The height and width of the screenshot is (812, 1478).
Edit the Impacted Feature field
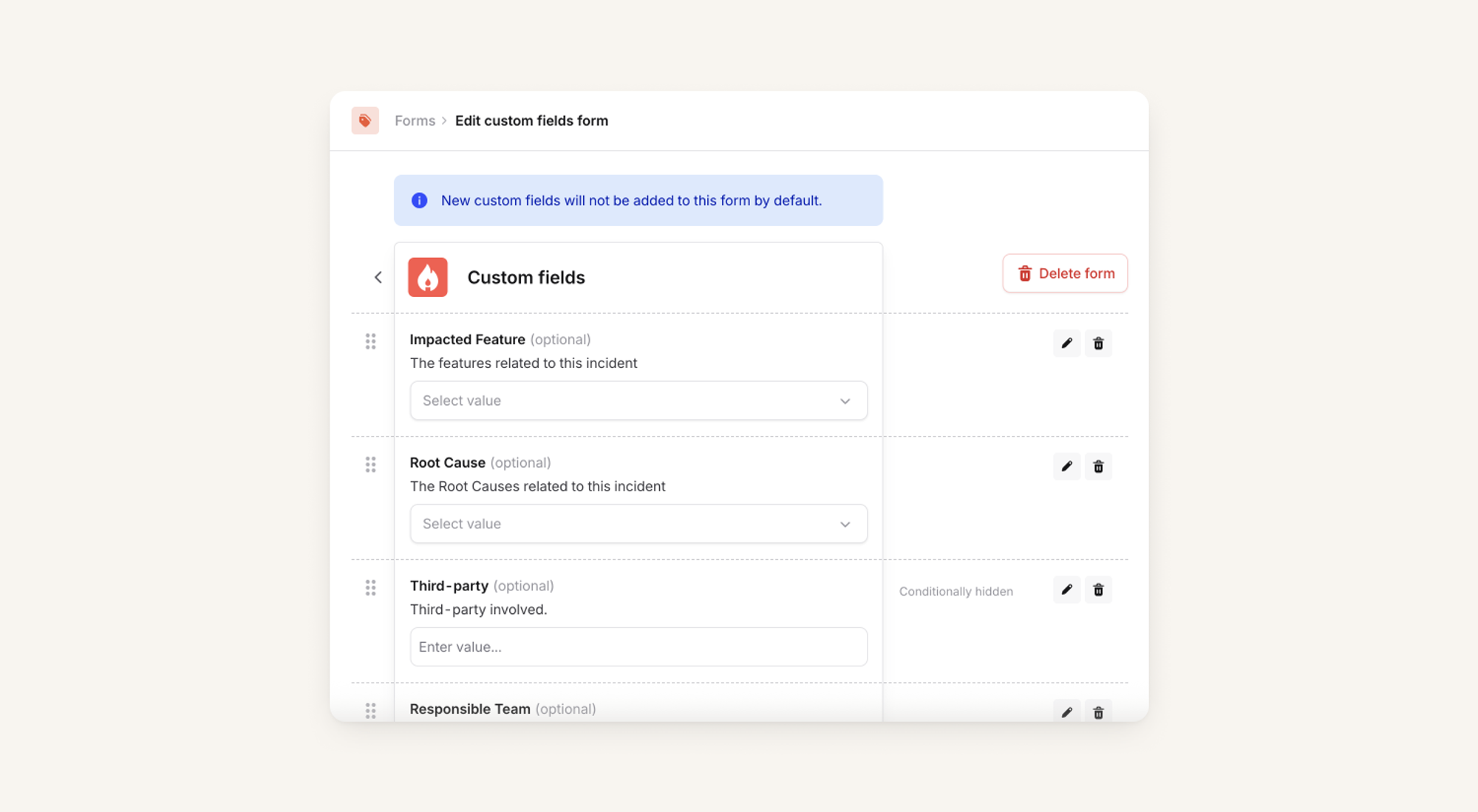click(x=1066, y=343)
